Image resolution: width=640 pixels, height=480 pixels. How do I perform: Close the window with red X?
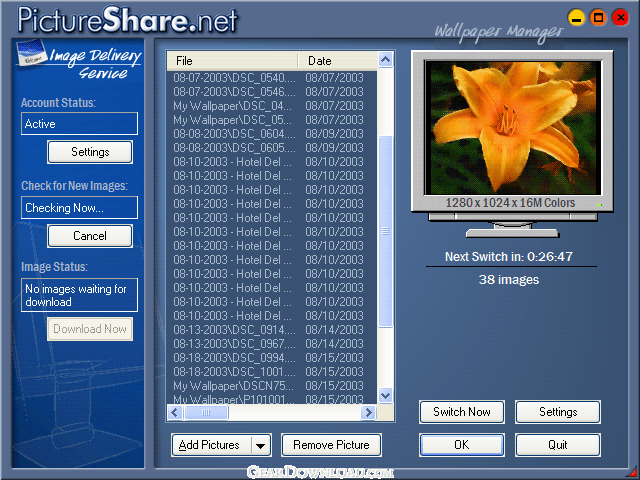click(620, 18)
